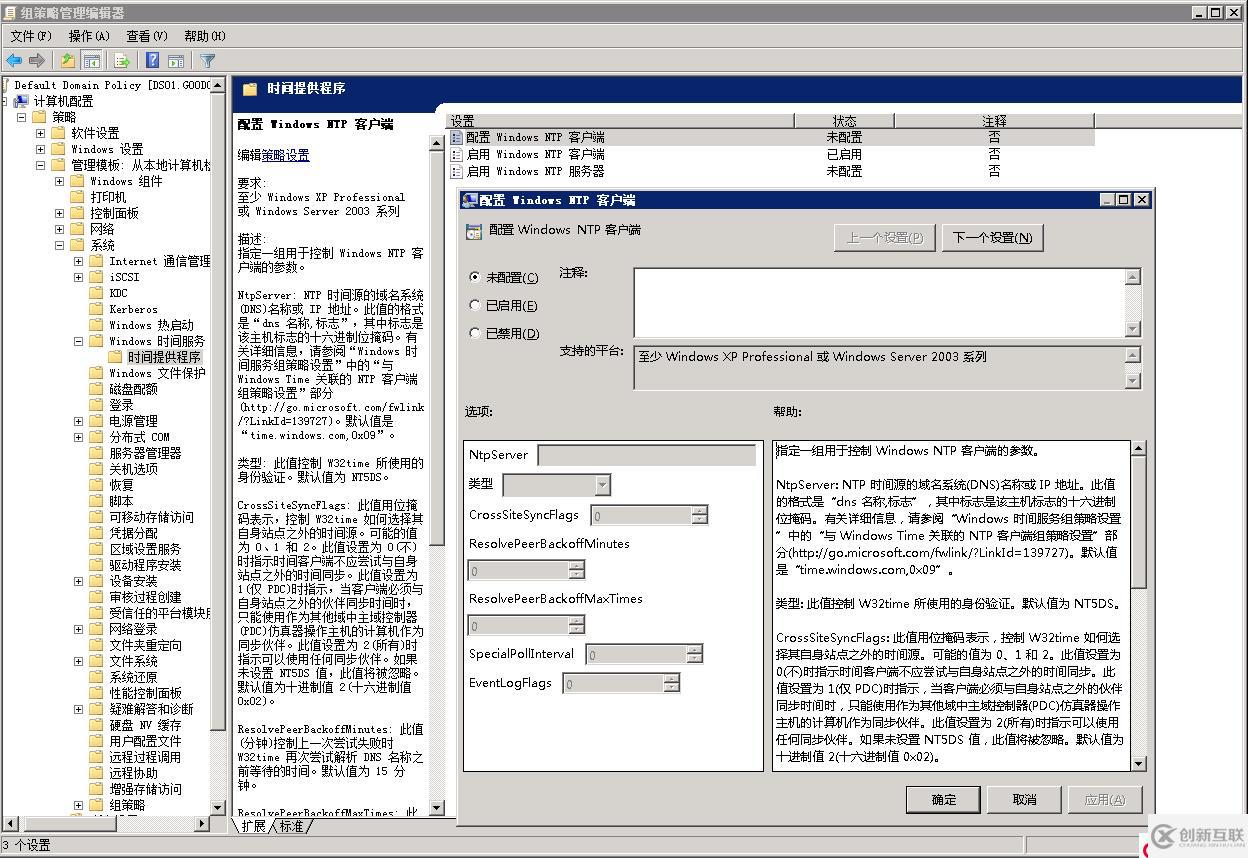
Task: Click the Filter funnel toolbar icon
Action: tap(208, 60)
